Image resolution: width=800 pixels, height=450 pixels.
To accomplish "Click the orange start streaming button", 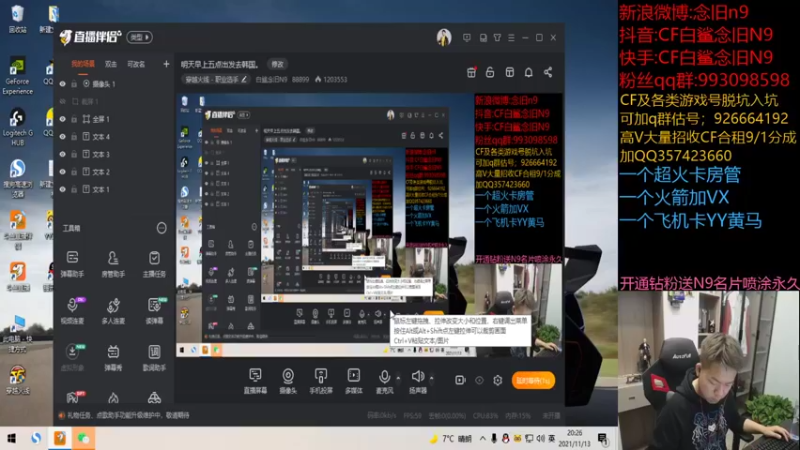I will (533, 380).
